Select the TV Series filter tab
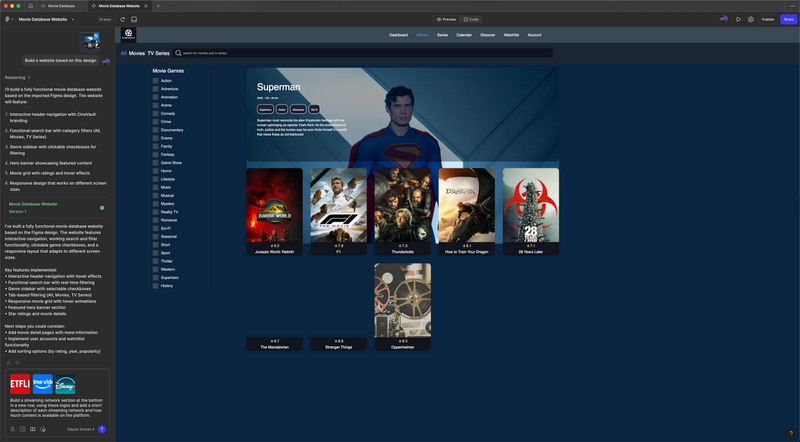The height and width of the screenshot is (442, 800). point(158,53)
